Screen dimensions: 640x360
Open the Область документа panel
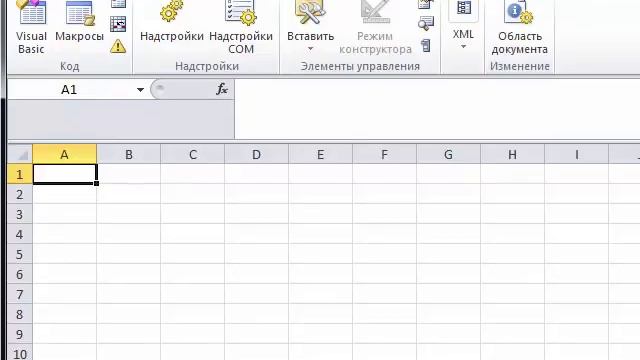point(520,28)
